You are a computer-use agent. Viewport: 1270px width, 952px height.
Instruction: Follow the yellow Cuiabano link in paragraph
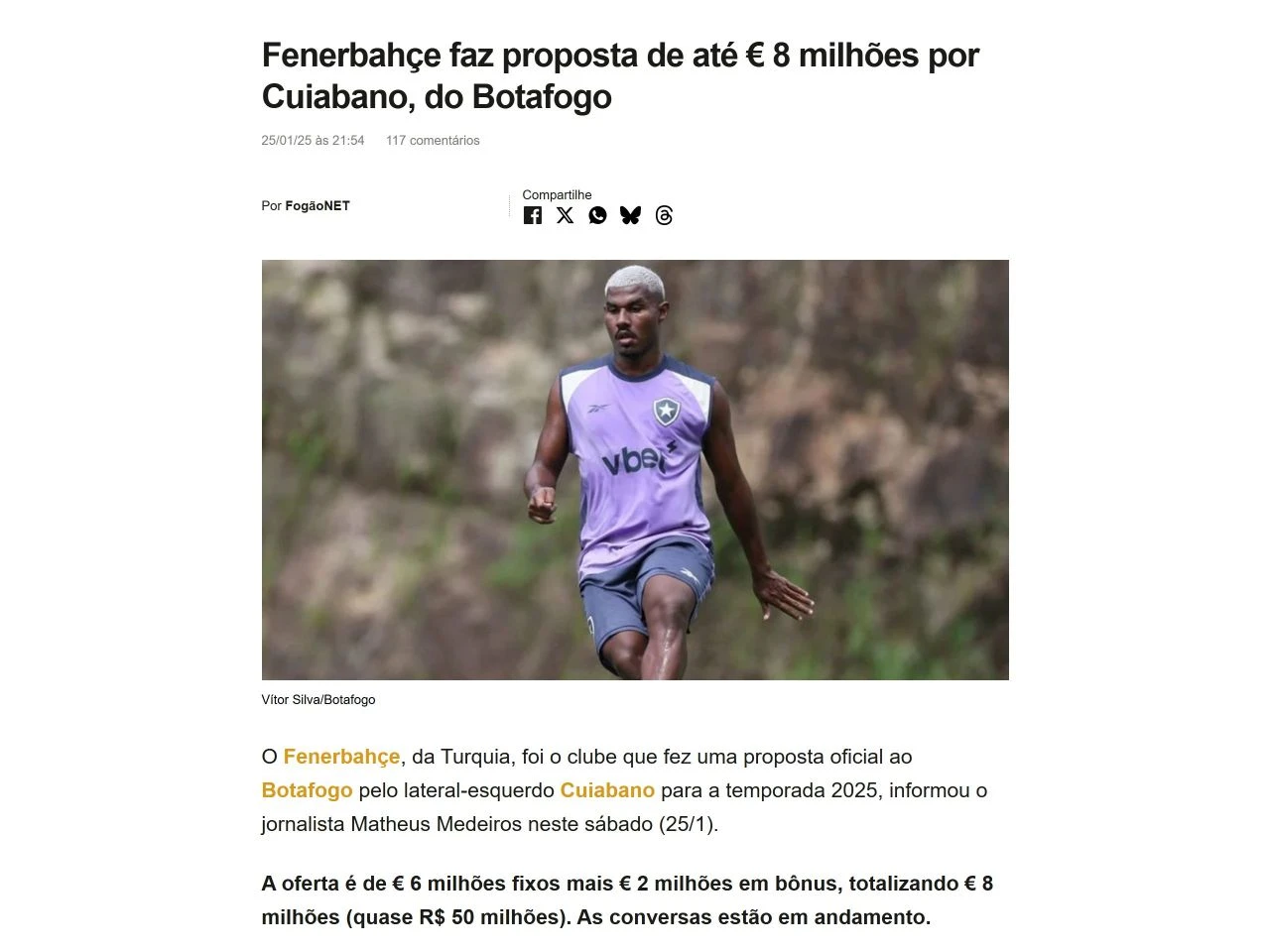coord(607,790)
